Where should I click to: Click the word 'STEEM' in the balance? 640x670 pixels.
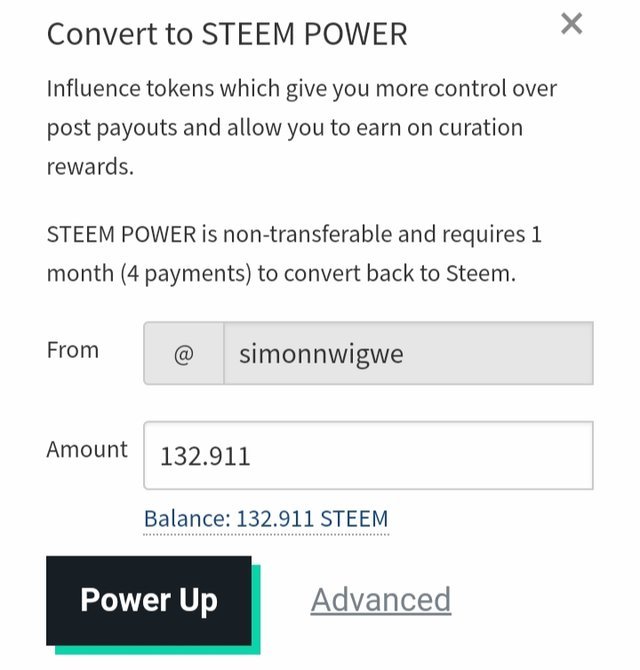click(x=355, y=519)
